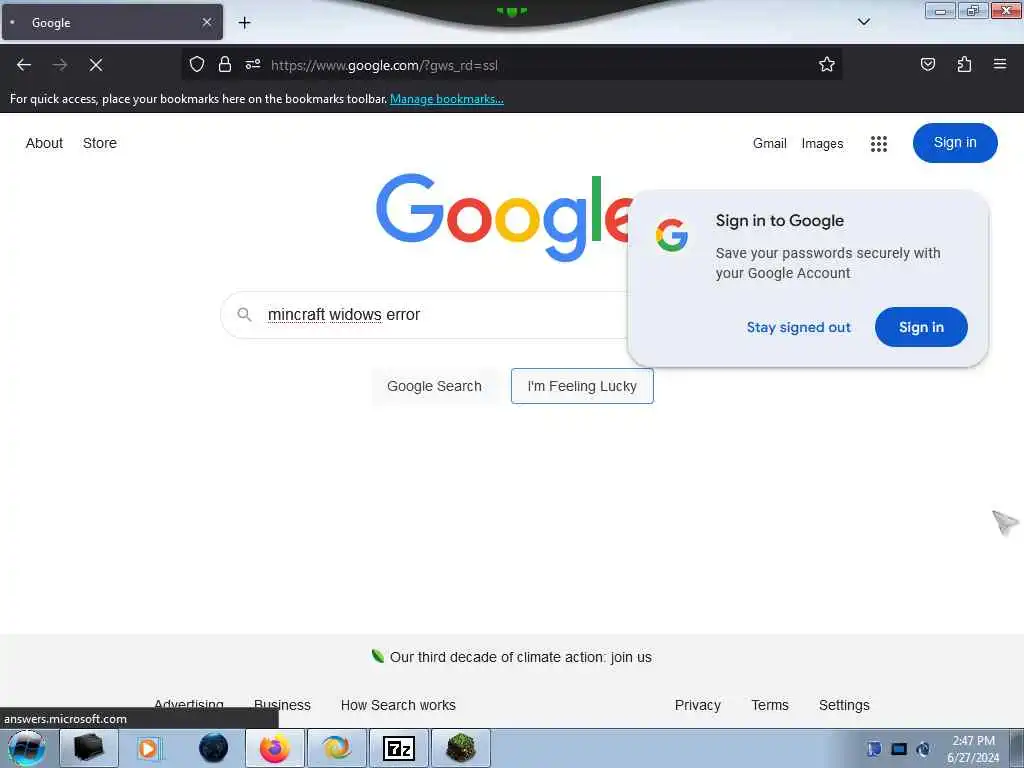This screenshot has height=768, width=1024.
Task: Close the Google tab
Action: tap(207, 22)
